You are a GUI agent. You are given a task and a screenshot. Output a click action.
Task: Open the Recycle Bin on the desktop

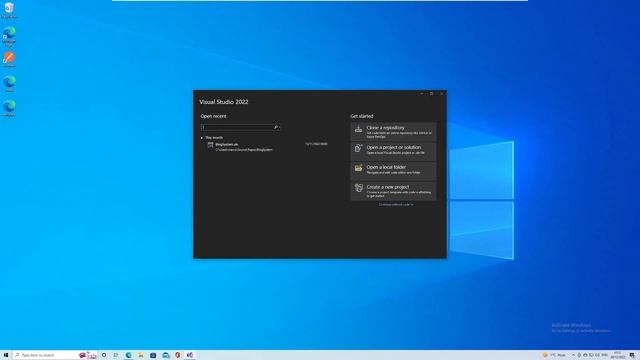tap(9, 10)
